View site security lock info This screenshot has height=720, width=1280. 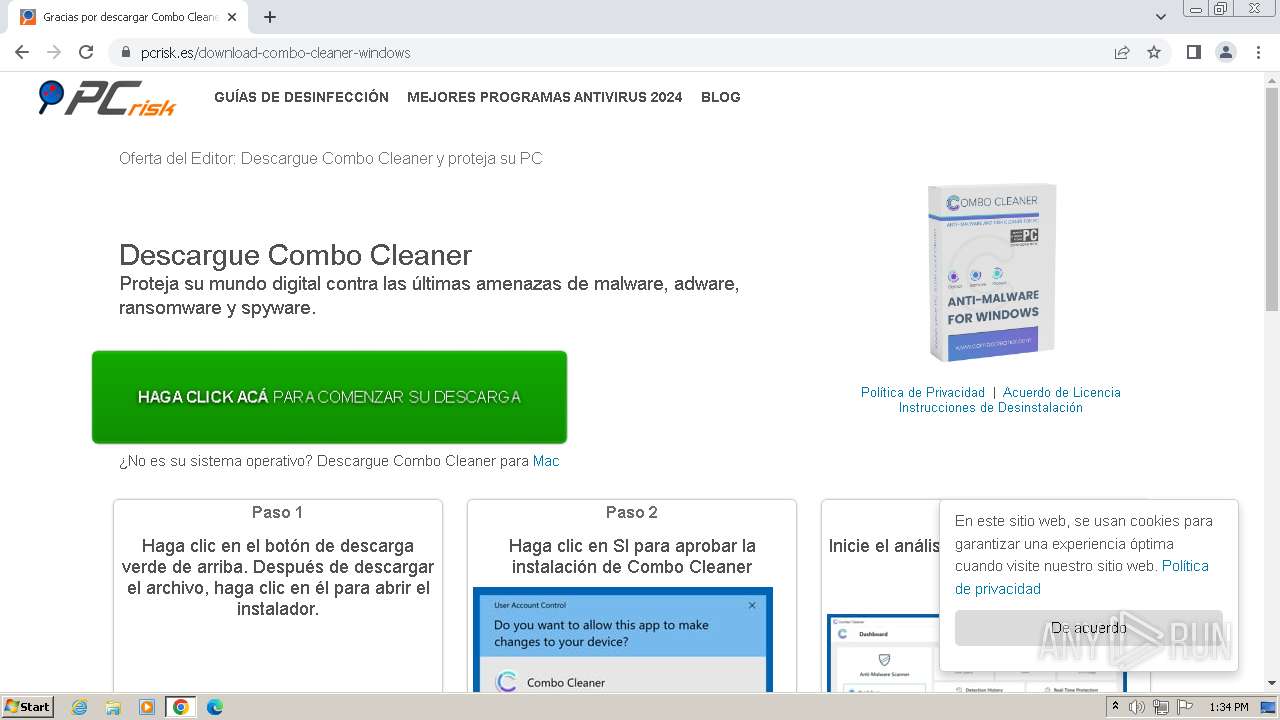click(126, 53)
